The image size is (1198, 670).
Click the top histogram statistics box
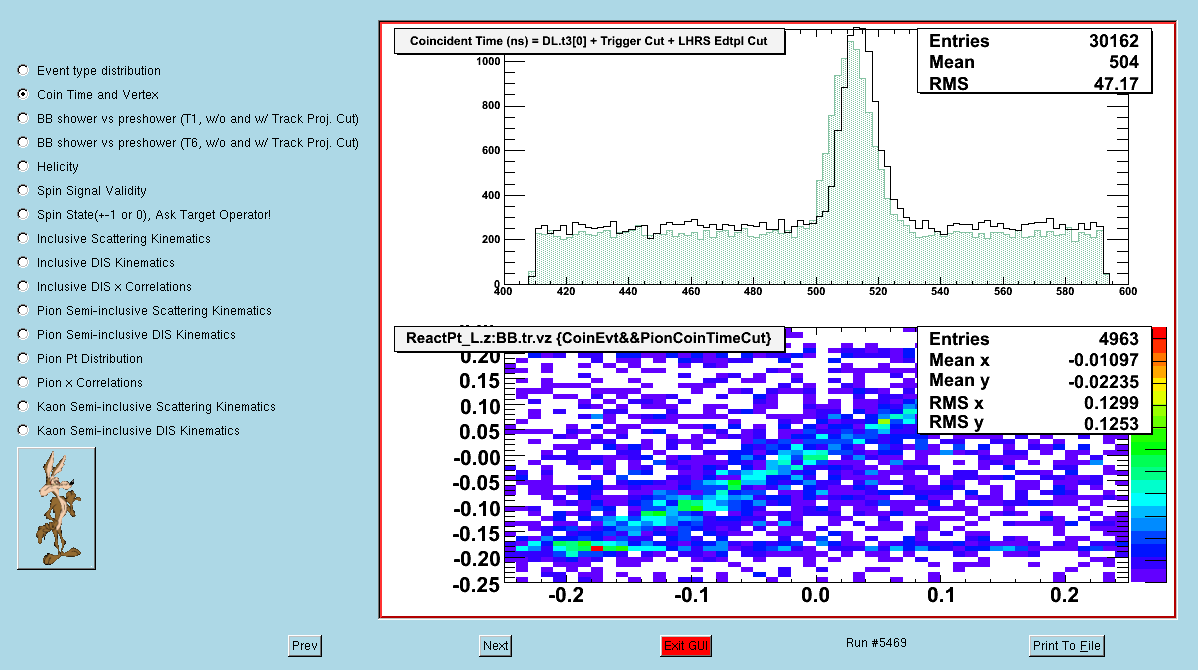click(1034, 61)
